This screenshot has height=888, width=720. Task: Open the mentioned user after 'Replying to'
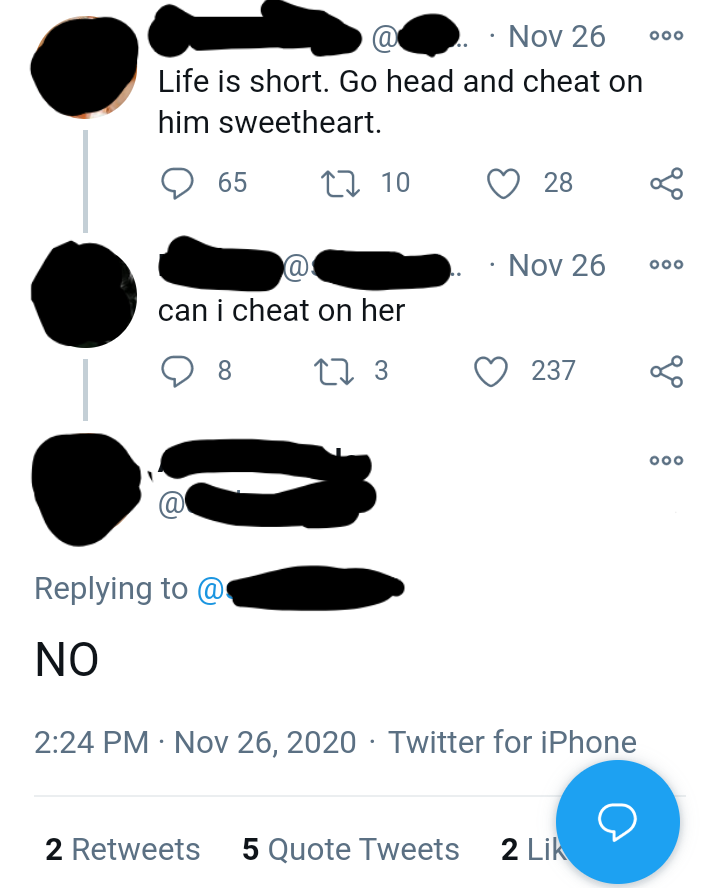(x=300, y=589)
